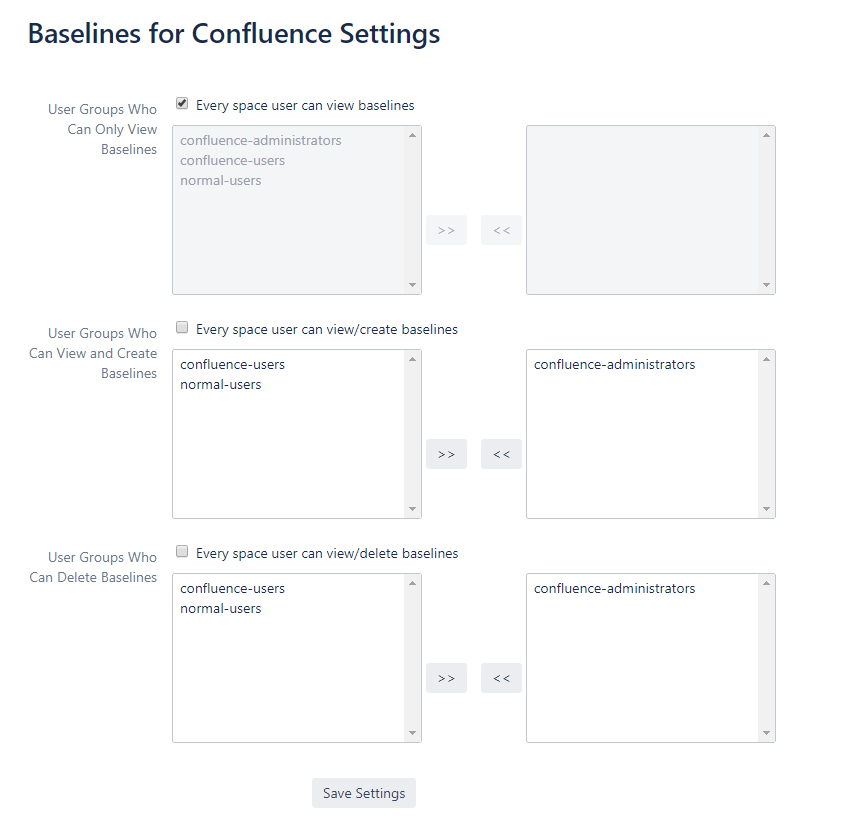Image resolution: width=858 pixels, height=828 pixels.
Task: Select confluence-users in View and Create available list
Action: [233, 365]
